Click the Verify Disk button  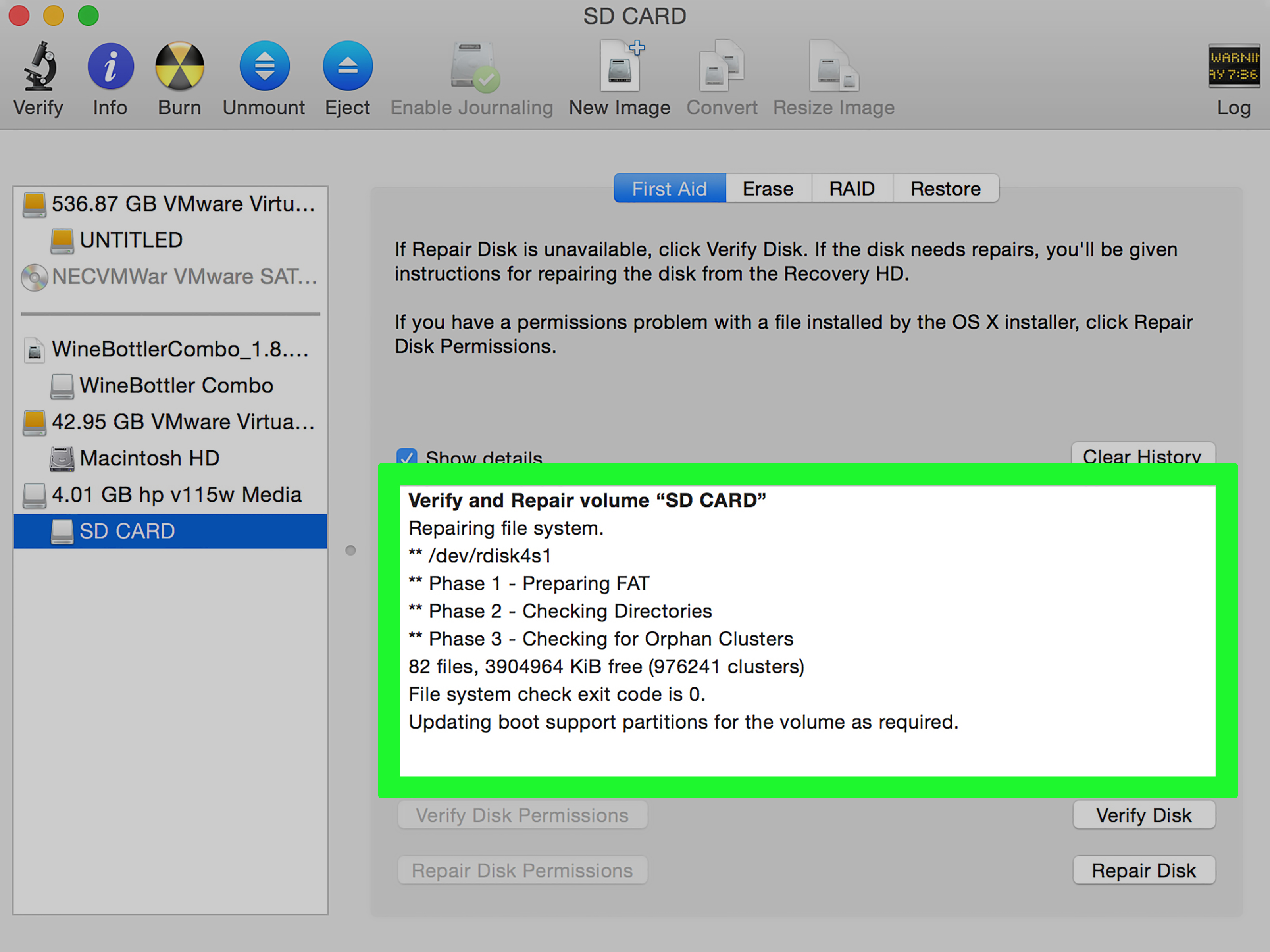tap(1144, 815)
